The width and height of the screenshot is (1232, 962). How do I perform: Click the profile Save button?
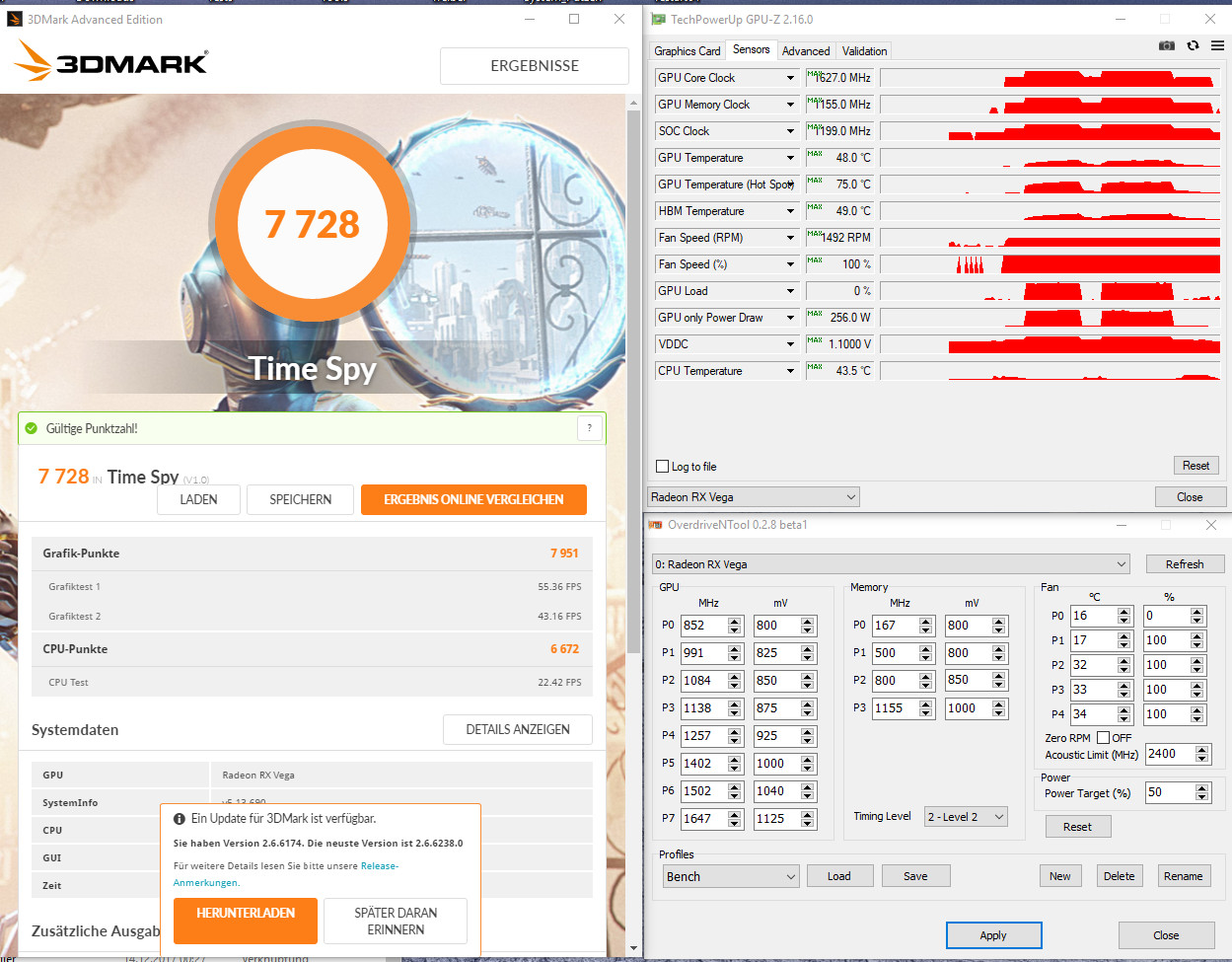915,876
